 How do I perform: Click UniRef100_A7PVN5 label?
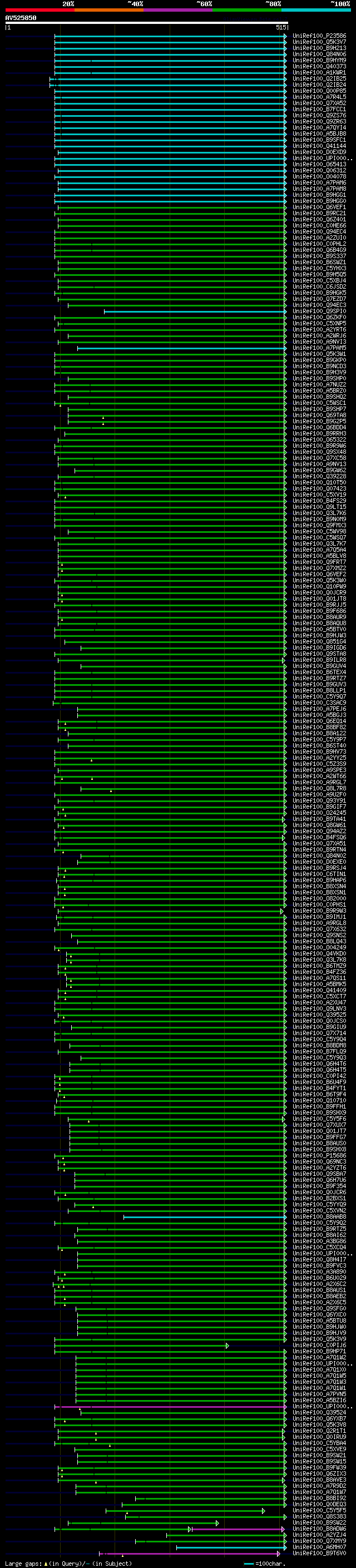pyautogui.click(x=319, y=1394)
